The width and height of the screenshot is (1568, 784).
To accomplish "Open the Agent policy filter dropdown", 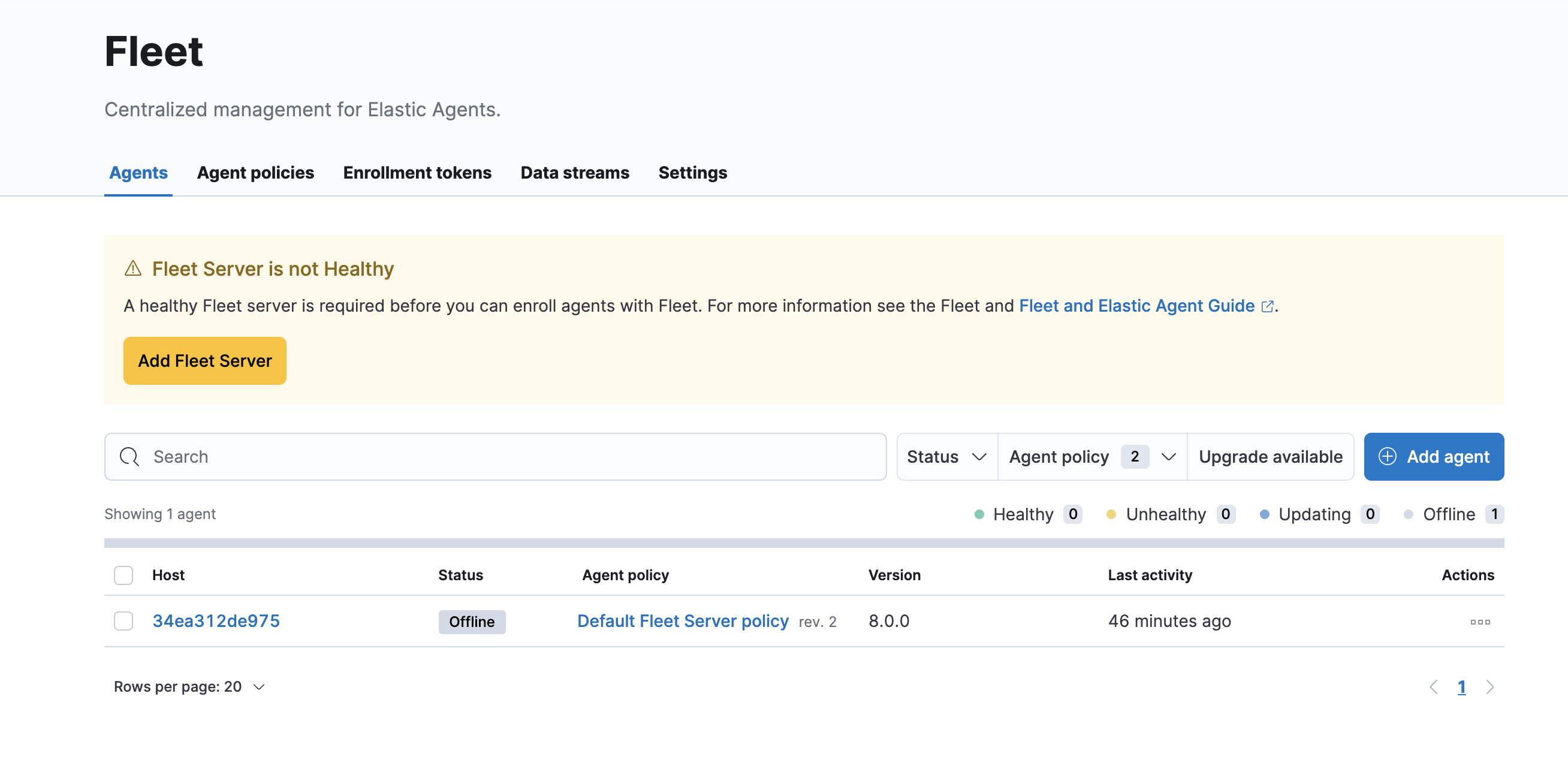I will (1091, 456).
